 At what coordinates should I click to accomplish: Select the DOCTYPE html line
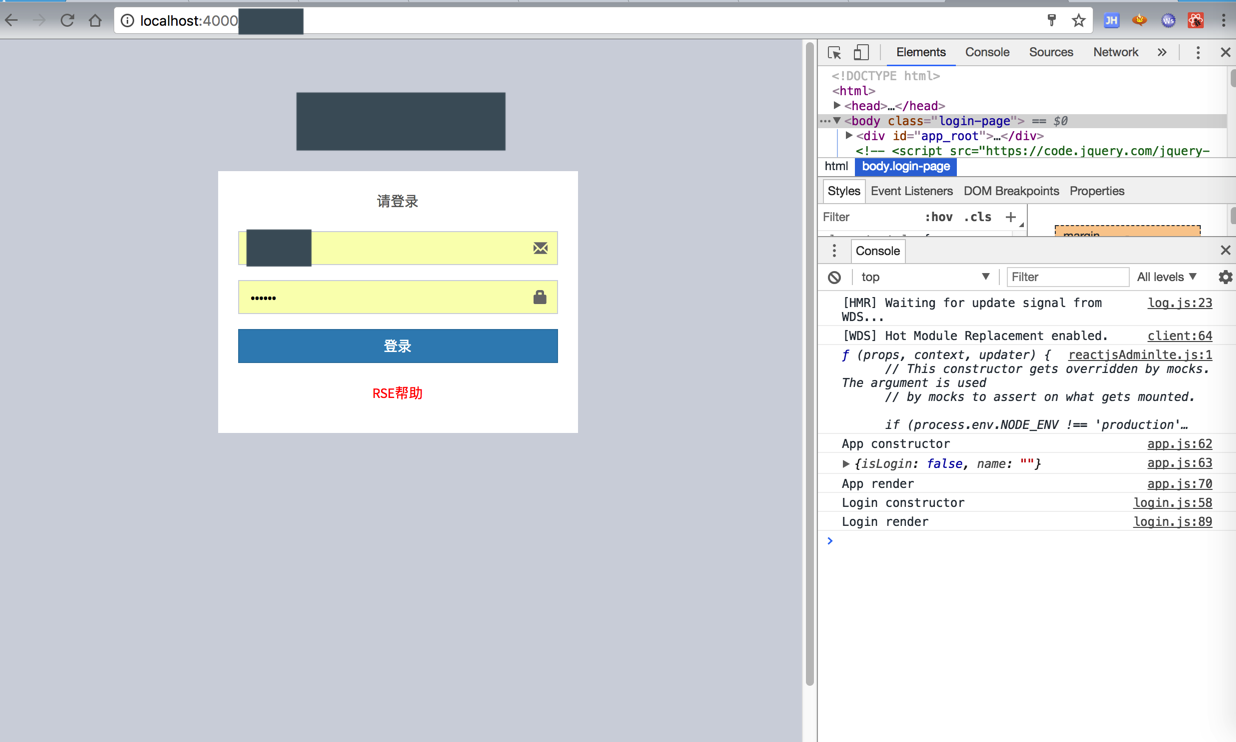[886, 76]
